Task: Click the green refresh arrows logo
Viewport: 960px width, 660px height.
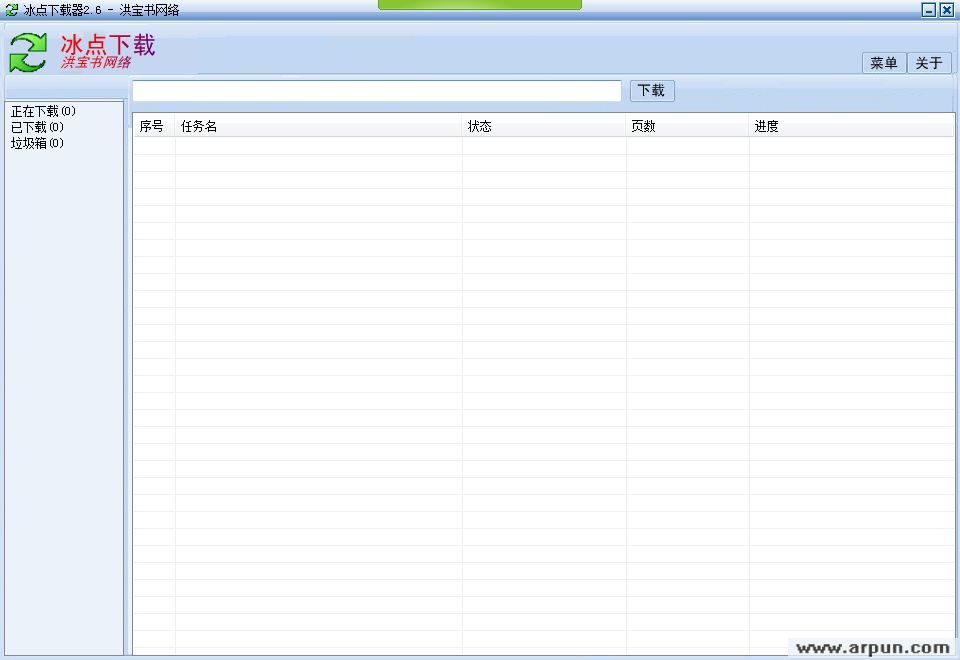Action: 28,52
